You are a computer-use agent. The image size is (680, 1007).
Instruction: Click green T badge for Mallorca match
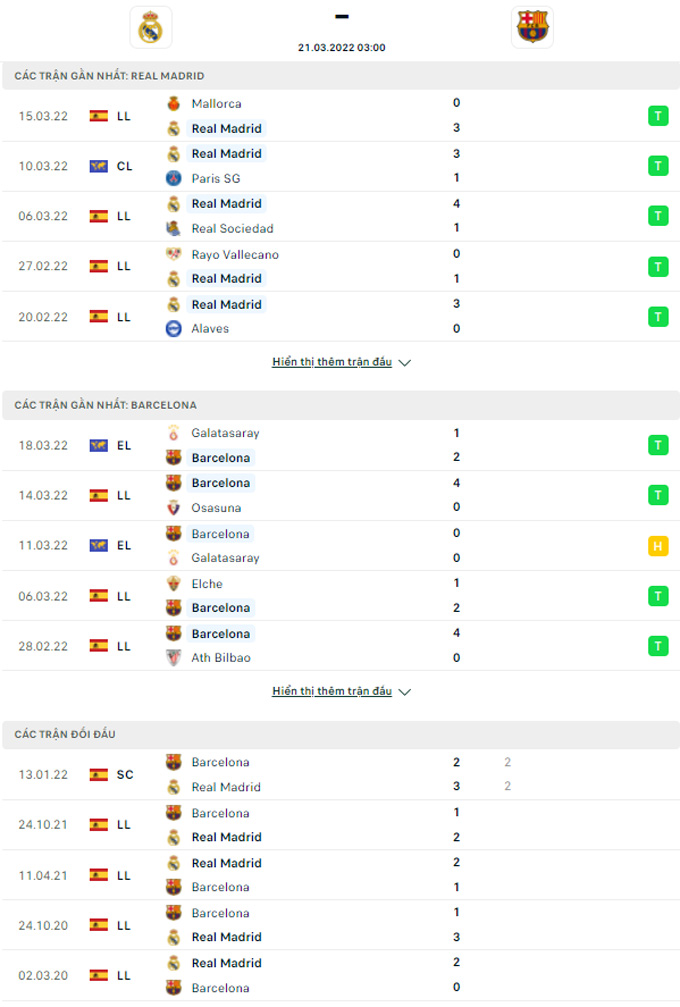[658, 116]
